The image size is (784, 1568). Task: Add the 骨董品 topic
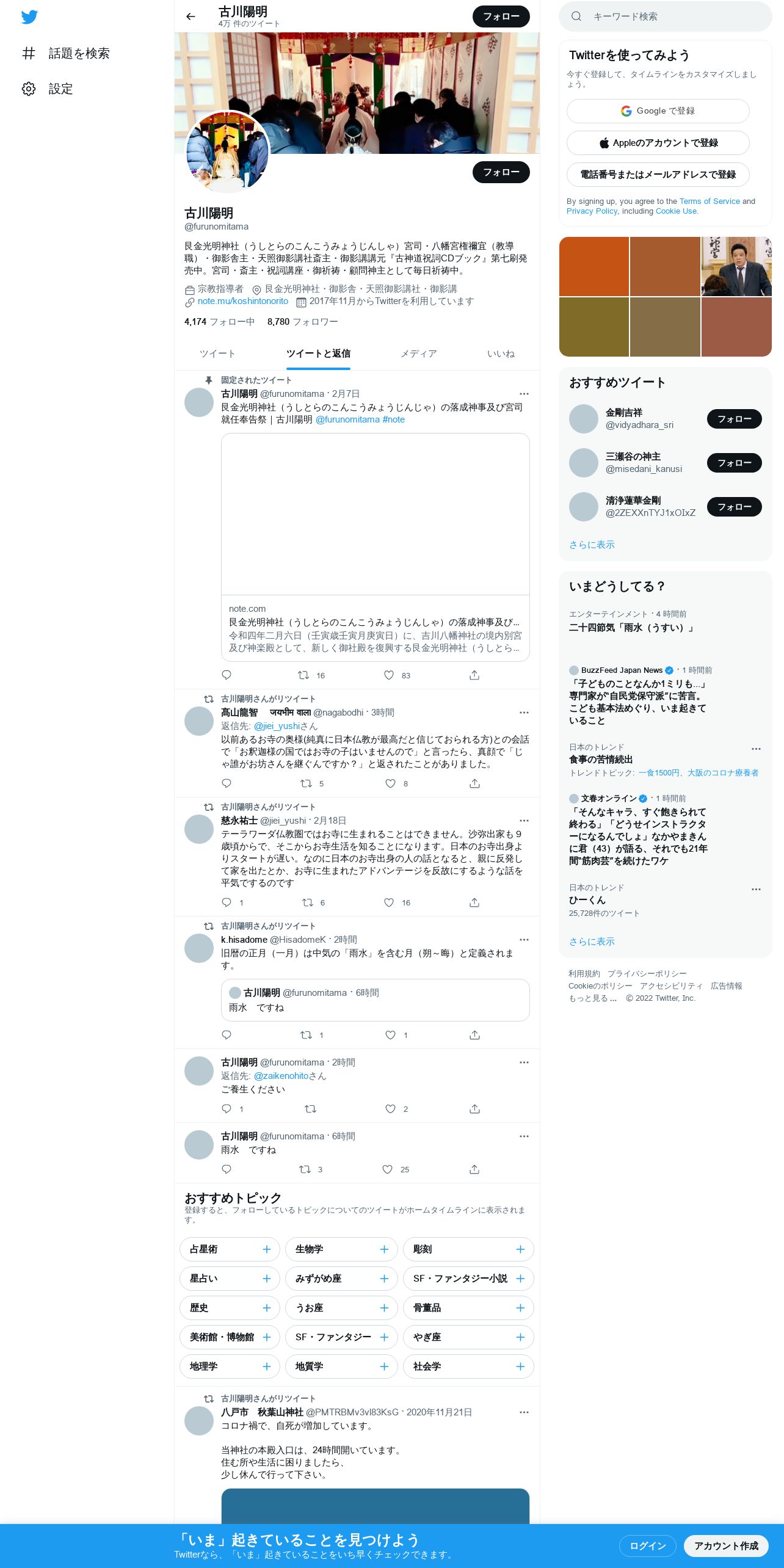tap(520, 1308)
